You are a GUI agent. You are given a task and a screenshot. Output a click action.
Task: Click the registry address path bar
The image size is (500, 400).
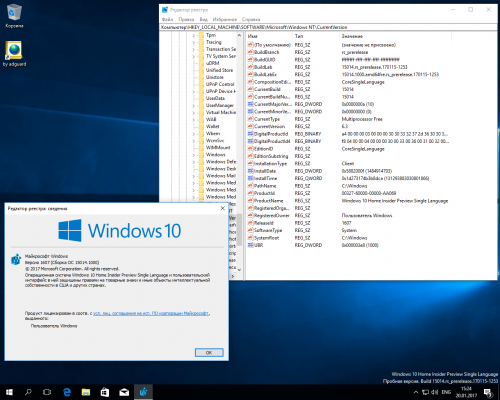328,27
